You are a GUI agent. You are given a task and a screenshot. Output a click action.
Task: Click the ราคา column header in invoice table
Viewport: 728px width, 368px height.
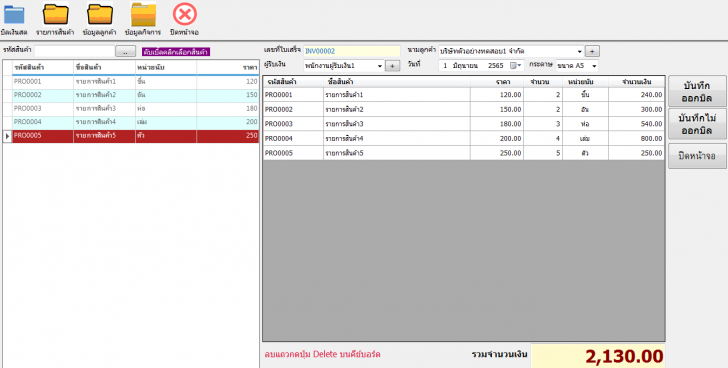(x=497, y=82)
